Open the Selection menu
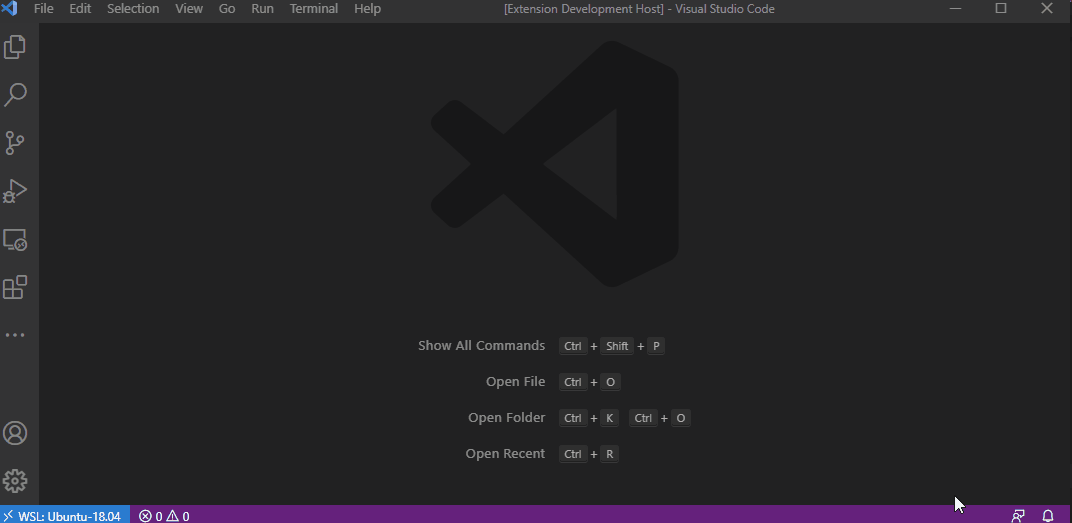1072x523 pixels. coord(133,9)
